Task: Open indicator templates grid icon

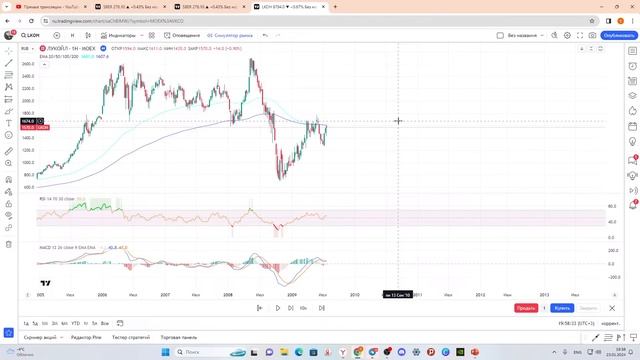Action: [x=152, y=36]
